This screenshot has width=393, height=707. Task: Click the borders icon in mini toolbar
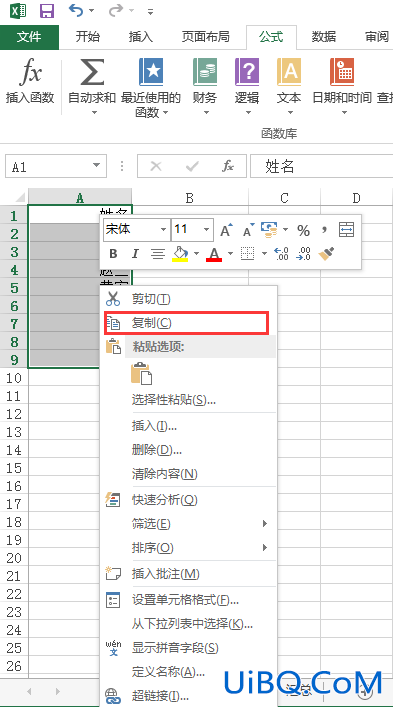[247, 254]
